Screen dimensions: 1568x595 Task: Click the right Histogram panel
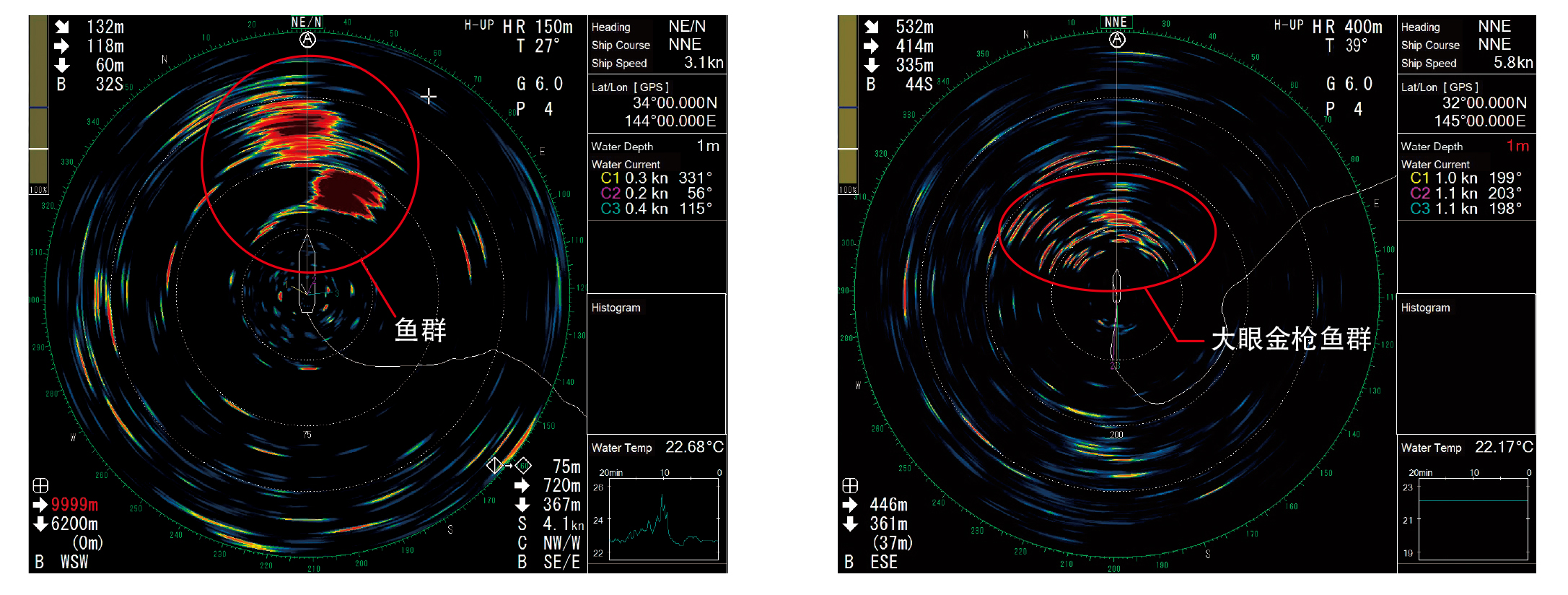(x=1466, y=363)
